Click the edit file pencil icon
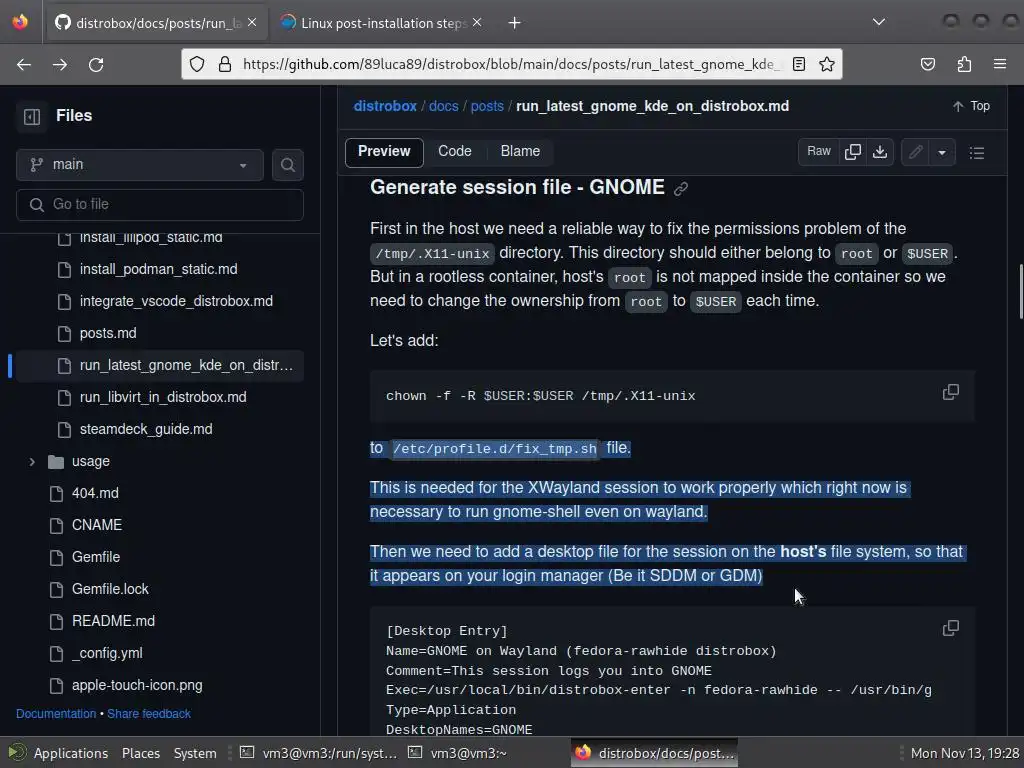The image size is (1024, 768). pos(916,152)
